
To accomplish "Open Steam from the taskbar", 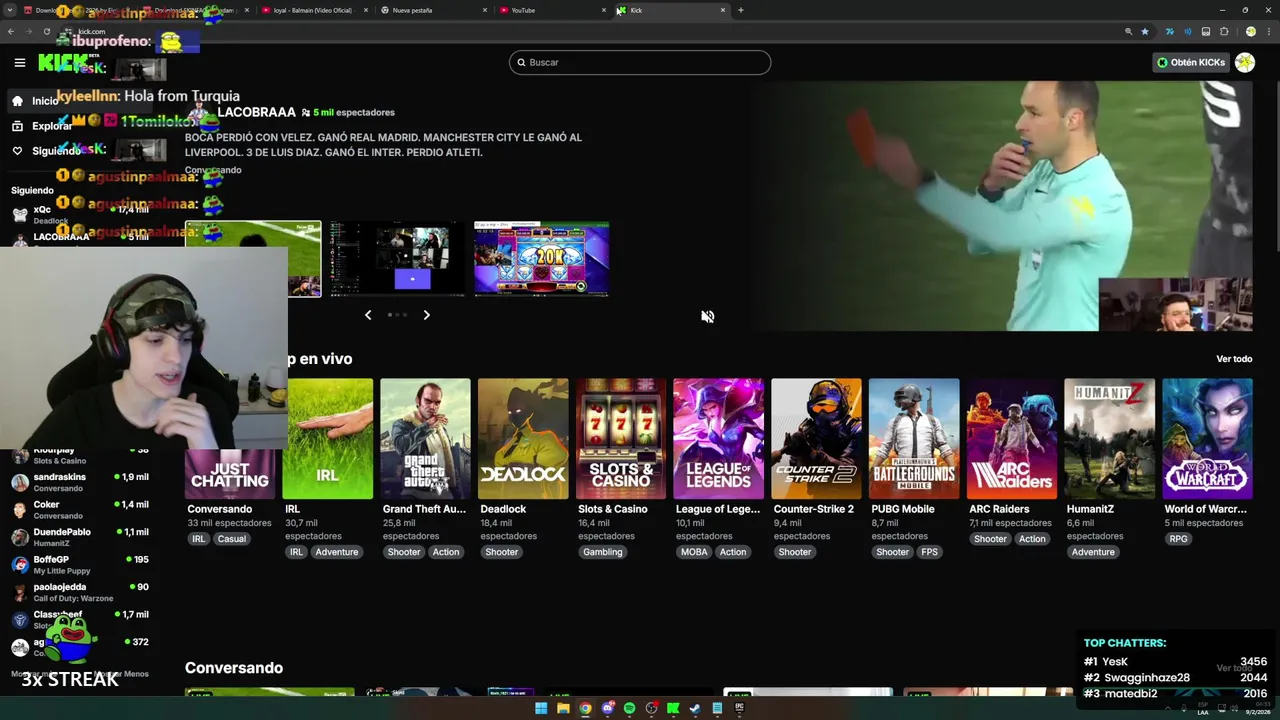I will tap(695, 708).
